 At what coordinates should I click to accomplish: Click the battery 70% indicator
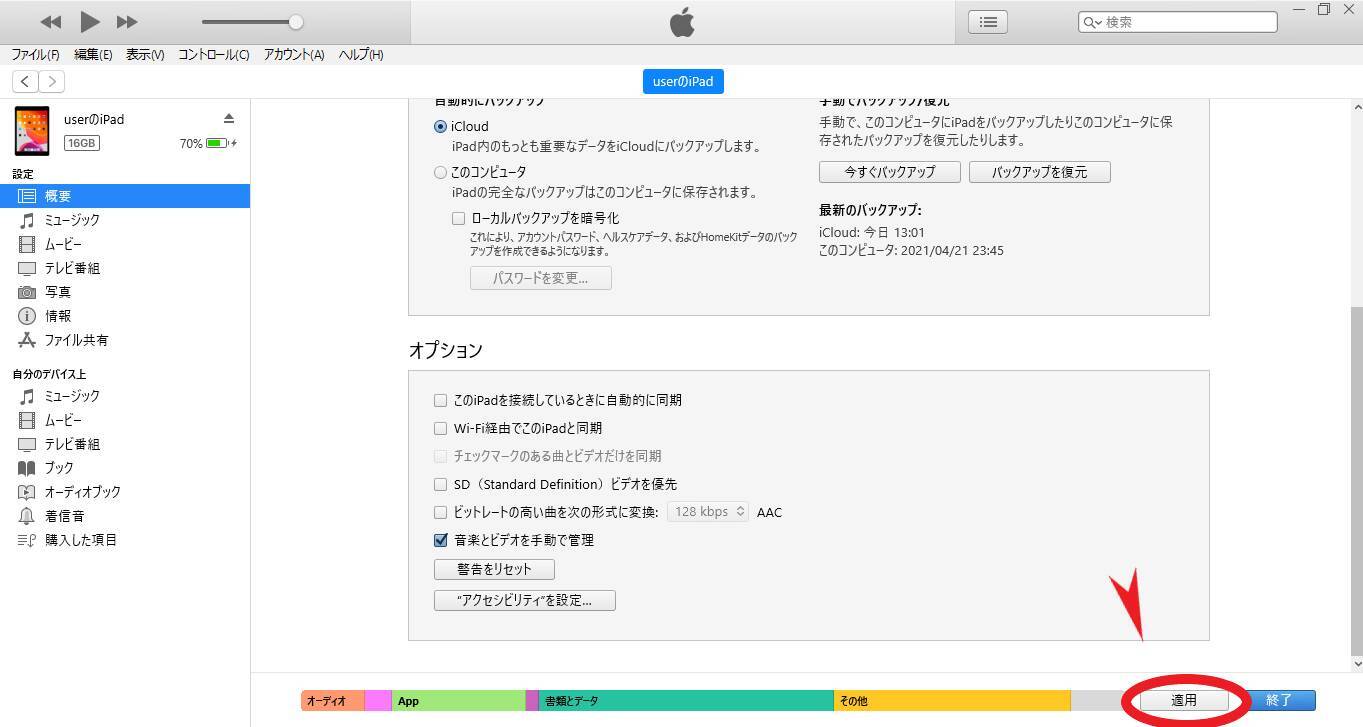[208, 143]
